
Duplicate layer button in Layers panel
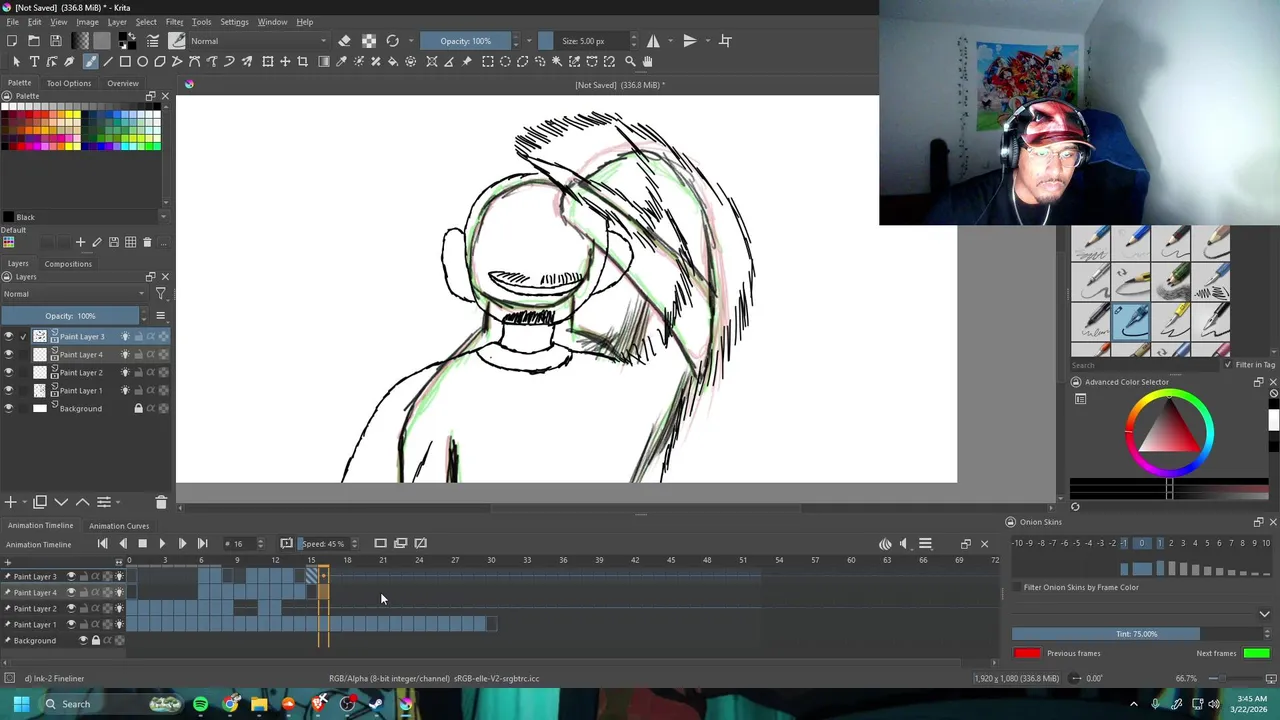pos(40,502)
